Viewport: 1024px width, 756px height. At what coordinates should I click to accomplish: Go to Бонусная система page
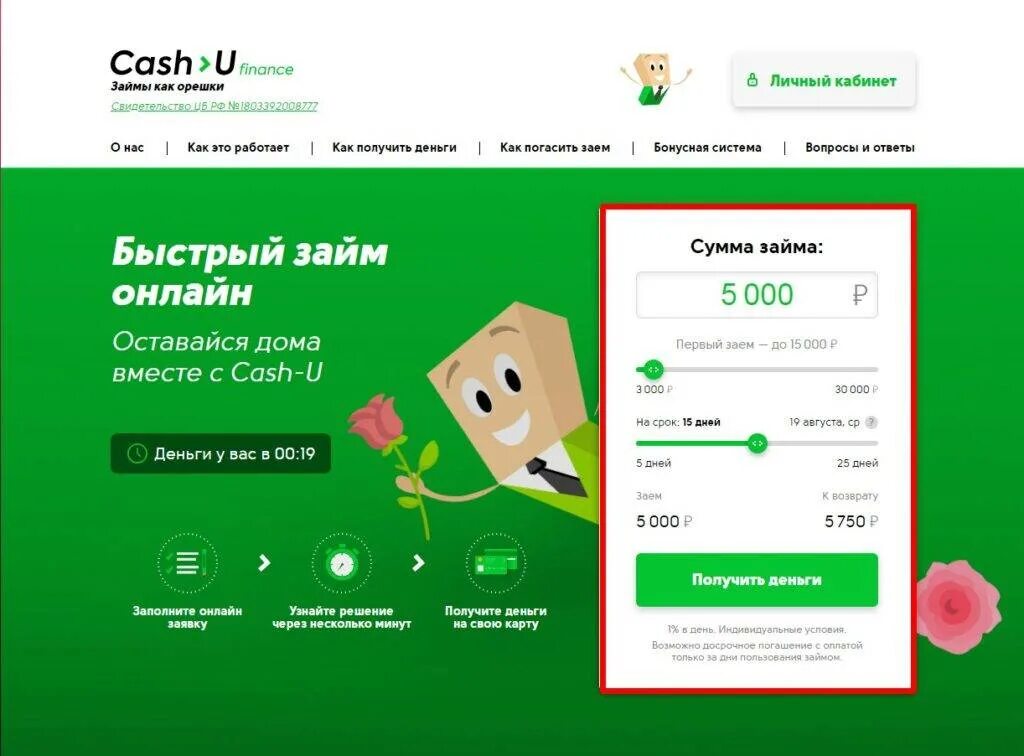point(708,148)
